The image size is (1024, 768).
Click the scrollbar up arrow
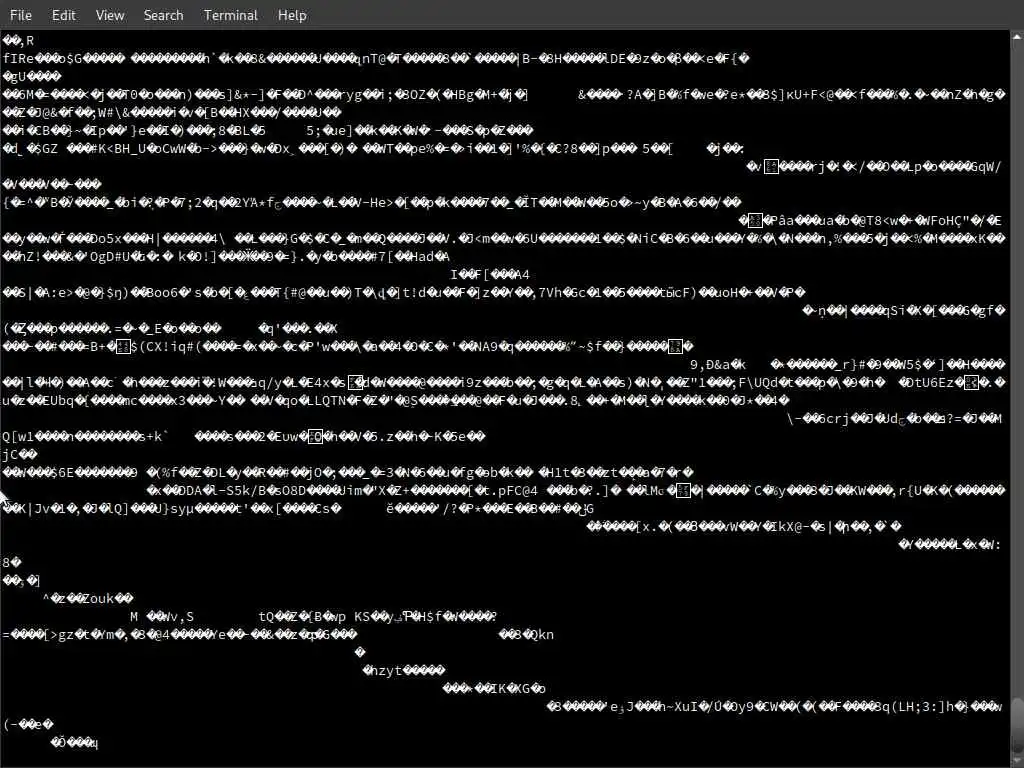pos(1017,38)
